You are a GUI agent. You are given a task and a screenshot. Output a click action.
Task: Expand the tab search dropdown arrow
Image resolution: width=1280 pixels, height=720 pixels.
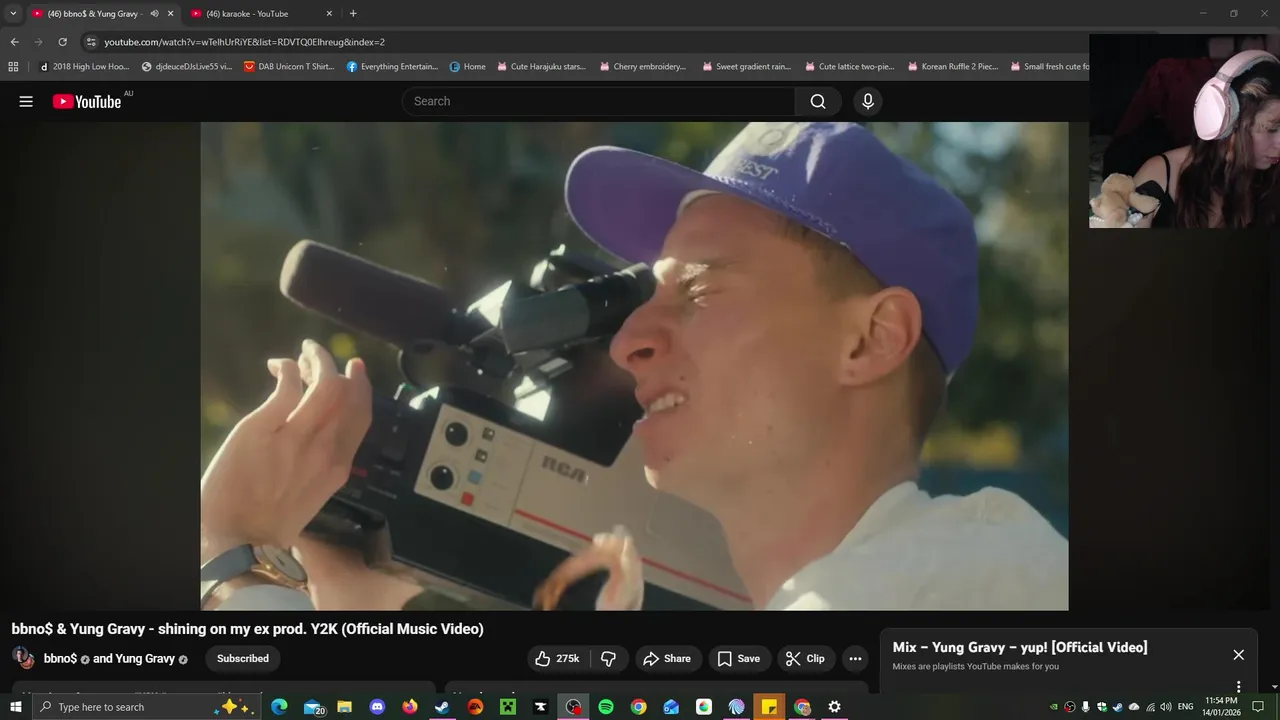click(13, 14)
